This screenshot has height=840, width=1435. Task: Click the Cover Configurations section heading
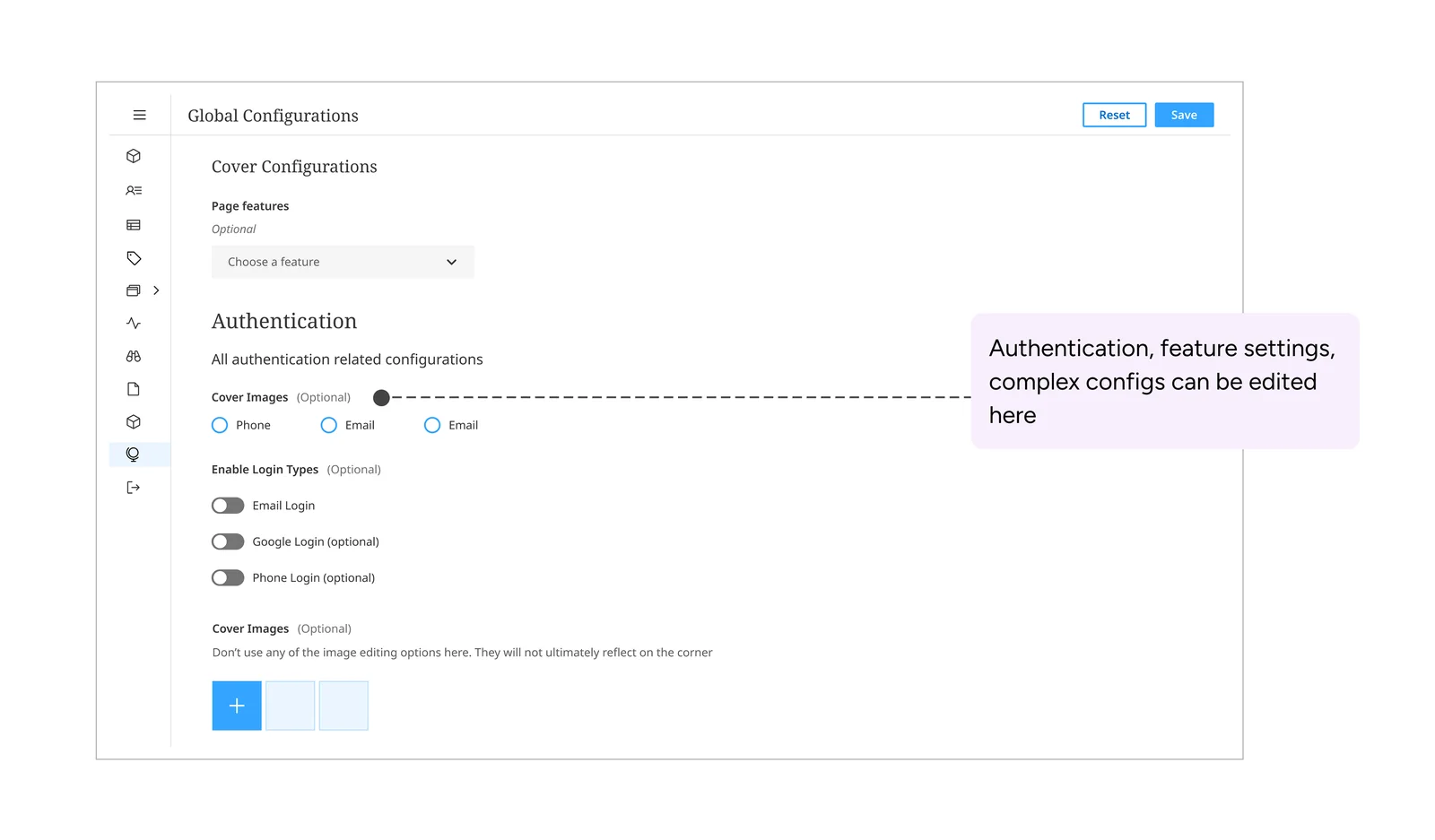[294, 167]
